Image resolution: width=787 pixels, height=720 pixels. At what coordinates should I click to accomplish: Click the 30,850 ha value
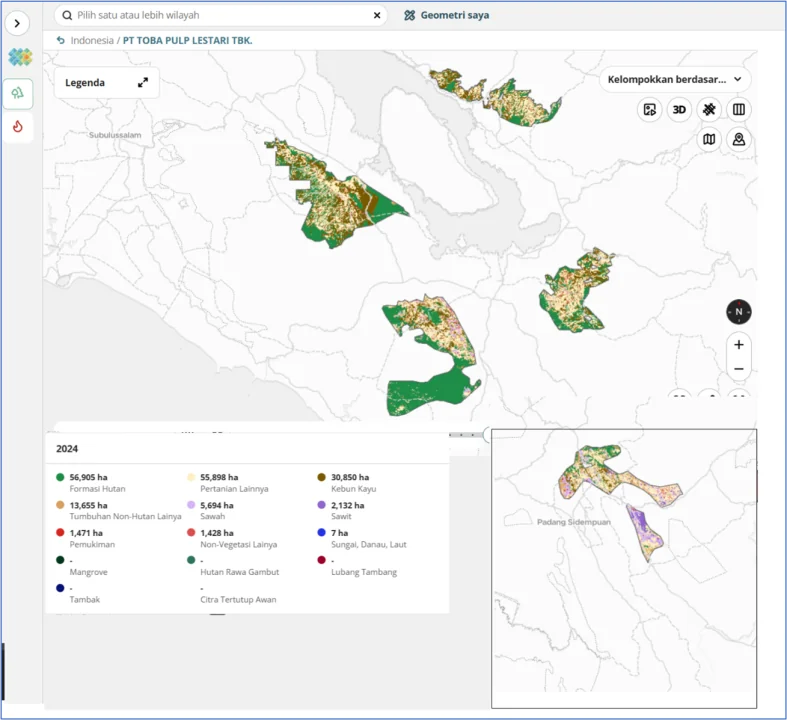[x=350, y=477]
